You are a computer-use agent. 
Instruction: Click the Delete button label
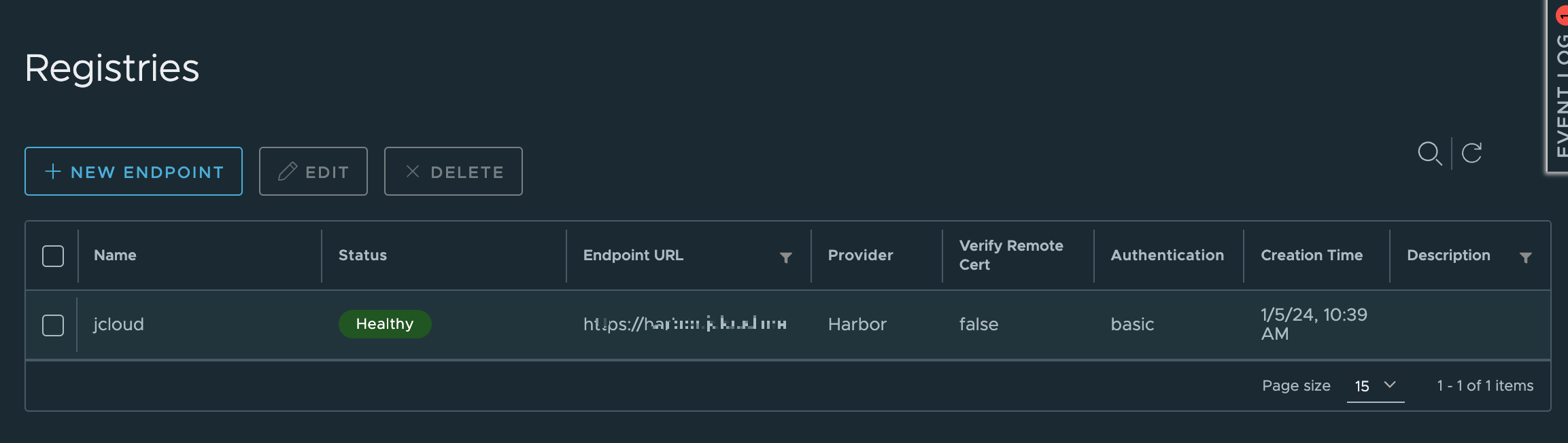(x=467, y=173)
